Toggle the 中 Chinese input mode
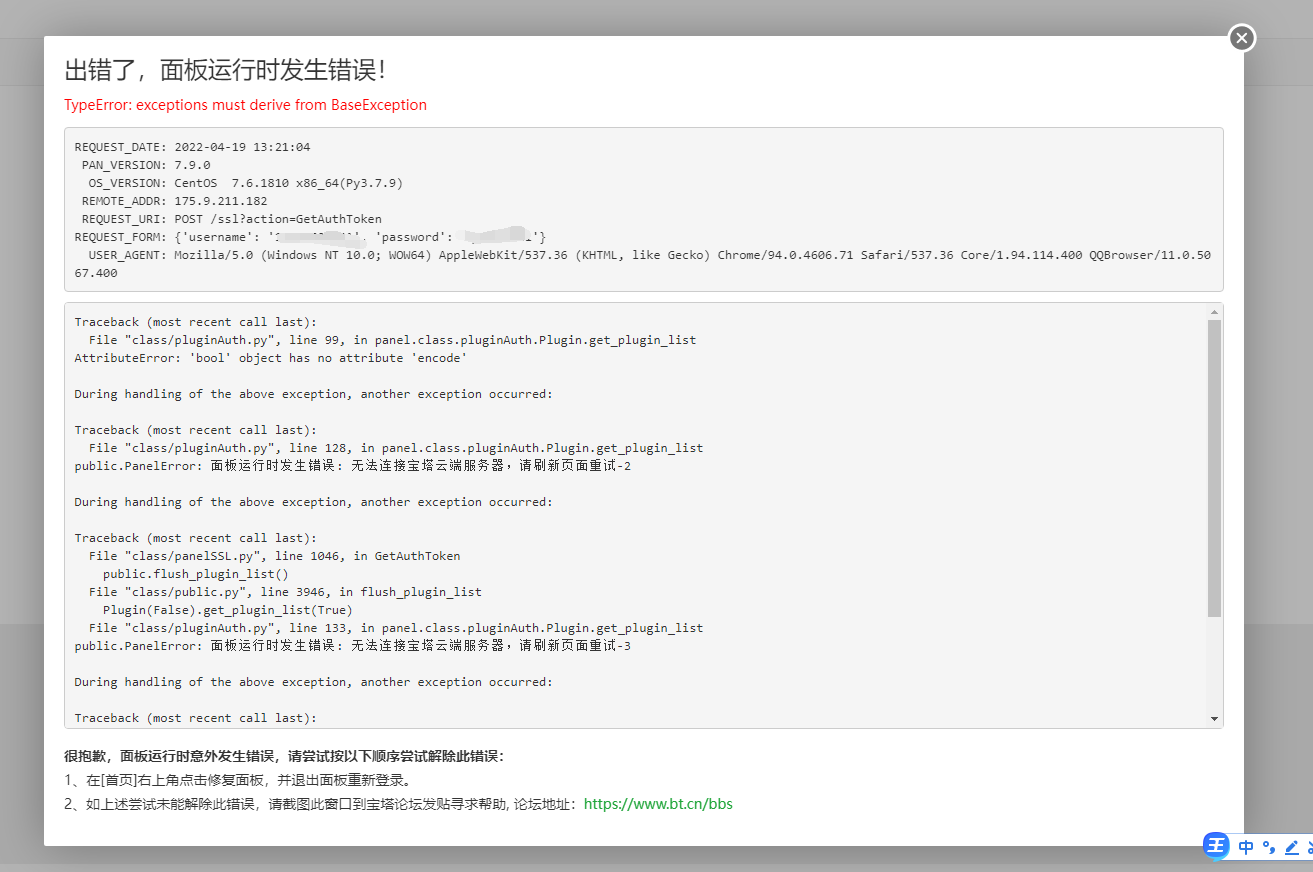 coord(1245,847)
